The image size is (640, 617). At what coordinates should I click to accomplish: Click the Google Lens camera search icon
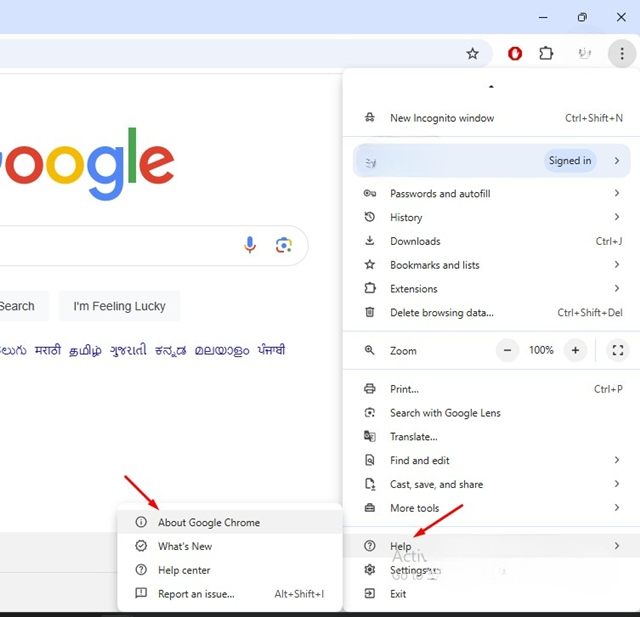point(284,245)
